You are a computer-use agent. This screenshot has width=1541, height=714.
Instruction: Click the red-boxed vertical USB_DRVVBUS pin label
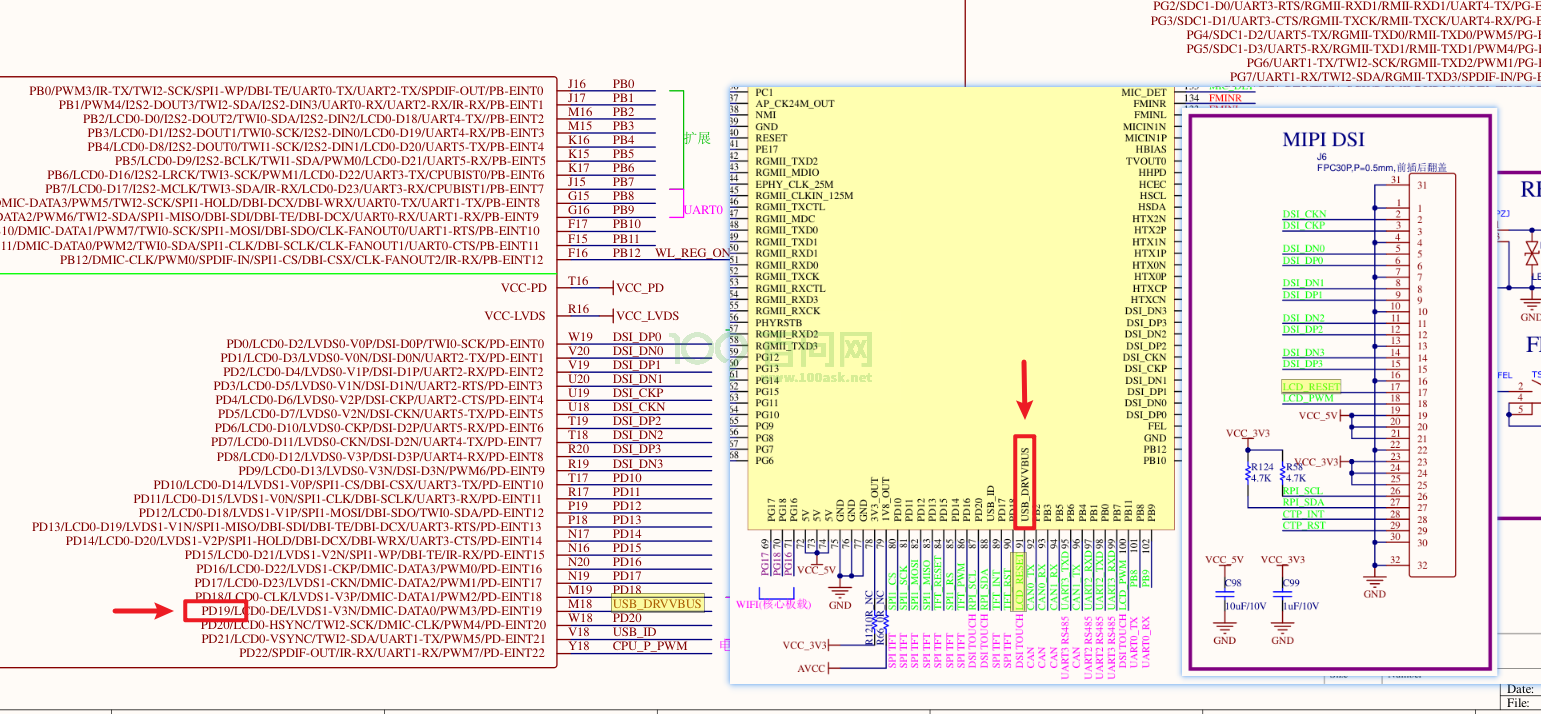[x=1024, y=477]
